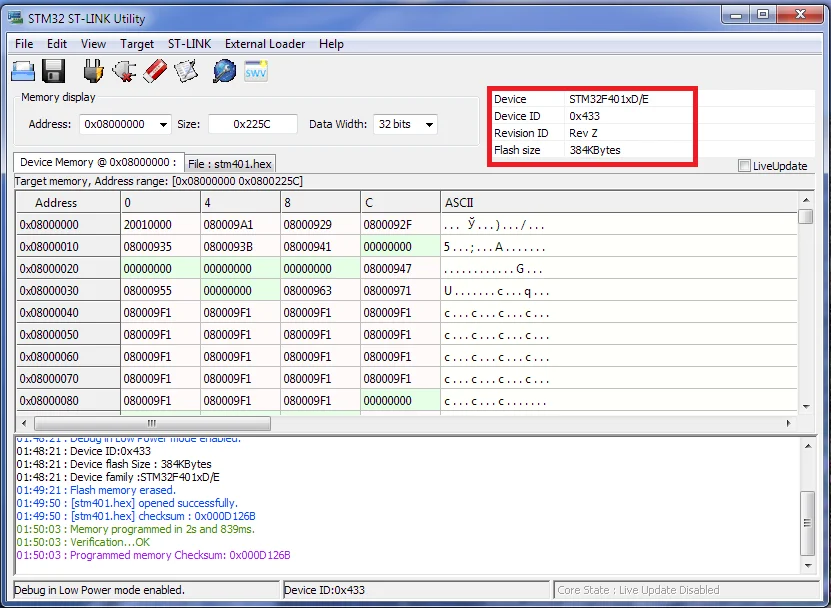Screen dimensions: 831x608
Task: Select cell 08000971
Action: click(x=400, y=291)
